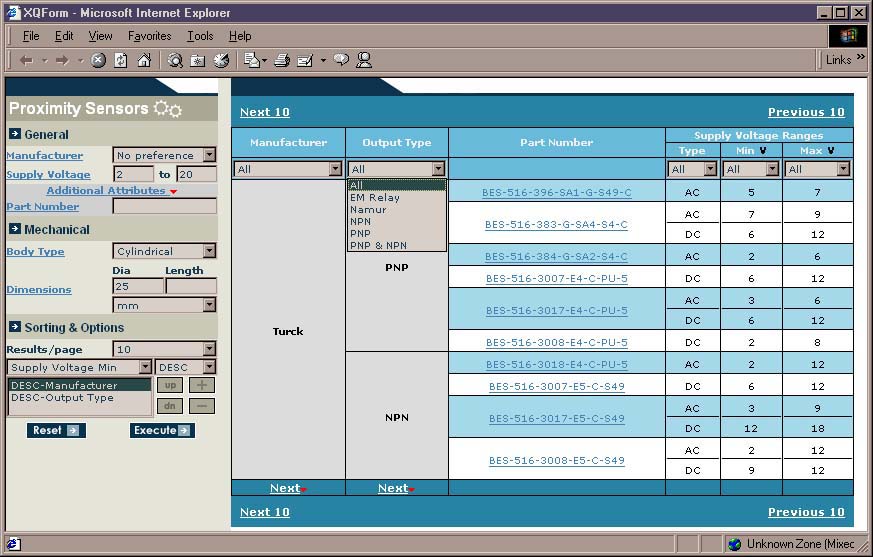Open the Favorites menu

point(149,36)
